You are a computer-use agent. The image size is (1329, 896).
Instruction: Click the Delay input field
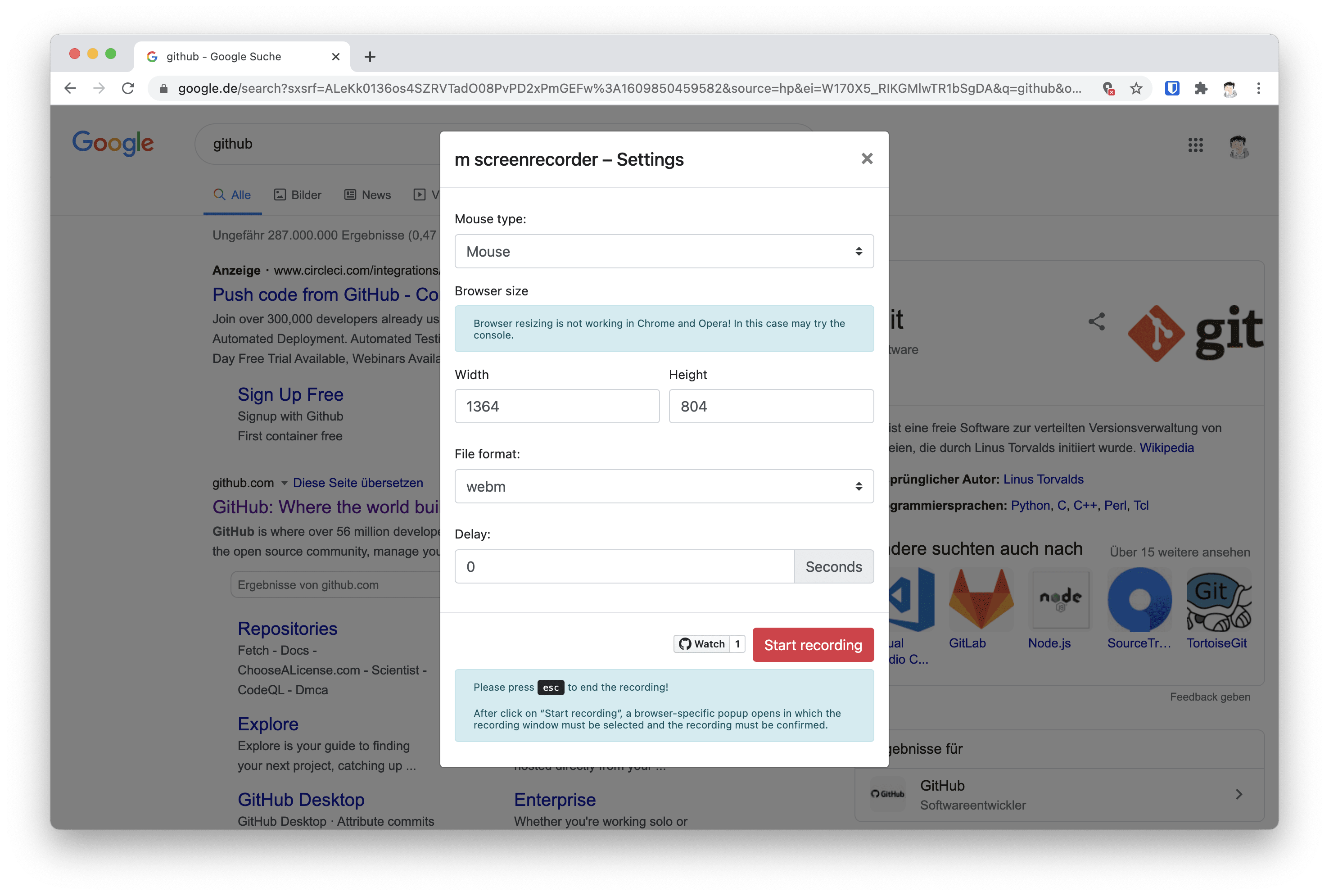point(624,567)
